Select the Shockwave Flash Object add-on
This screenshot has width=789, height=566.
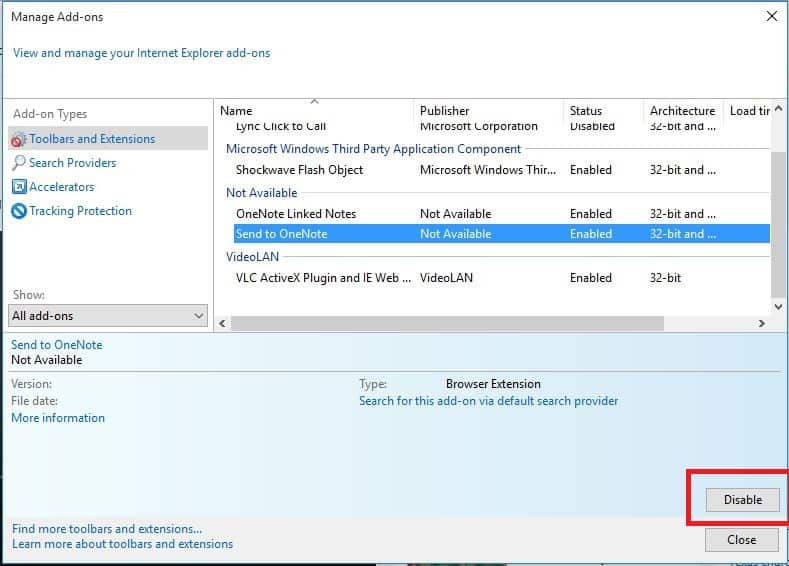tap(502, 170)
